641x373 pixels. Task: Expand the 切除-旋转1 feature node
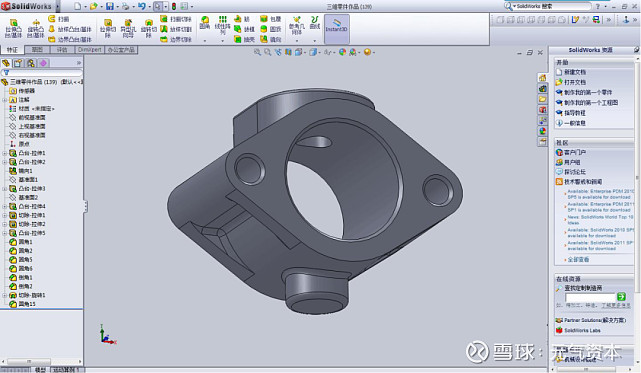(4, 295)
